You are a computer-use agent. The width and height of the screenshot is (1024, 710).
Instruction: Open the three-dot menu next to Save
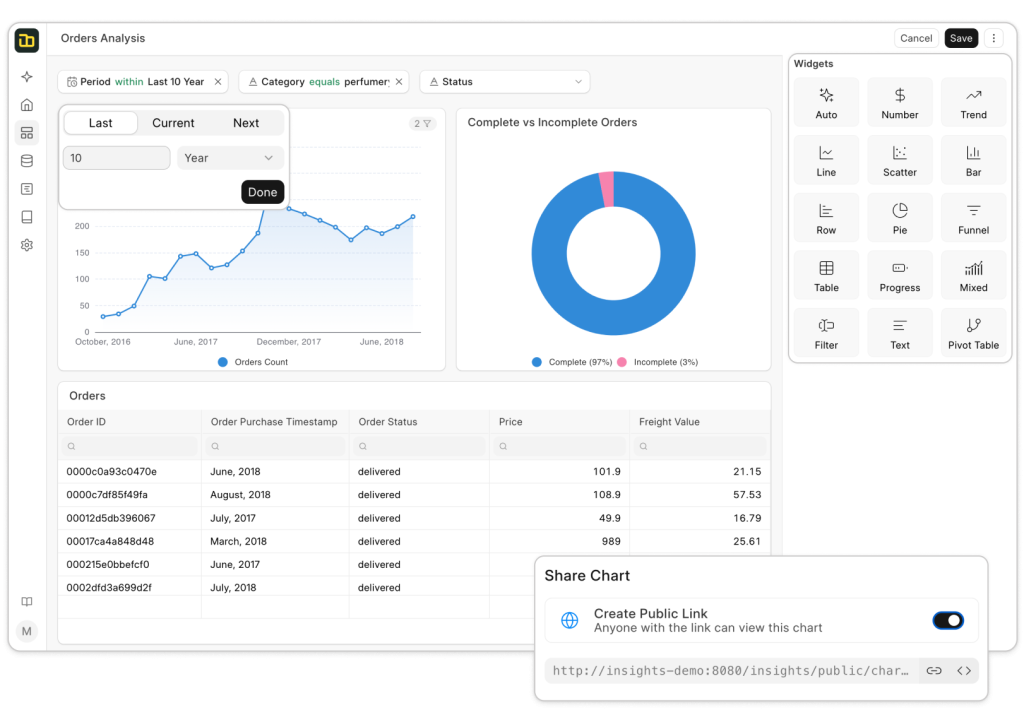point(993,38)
